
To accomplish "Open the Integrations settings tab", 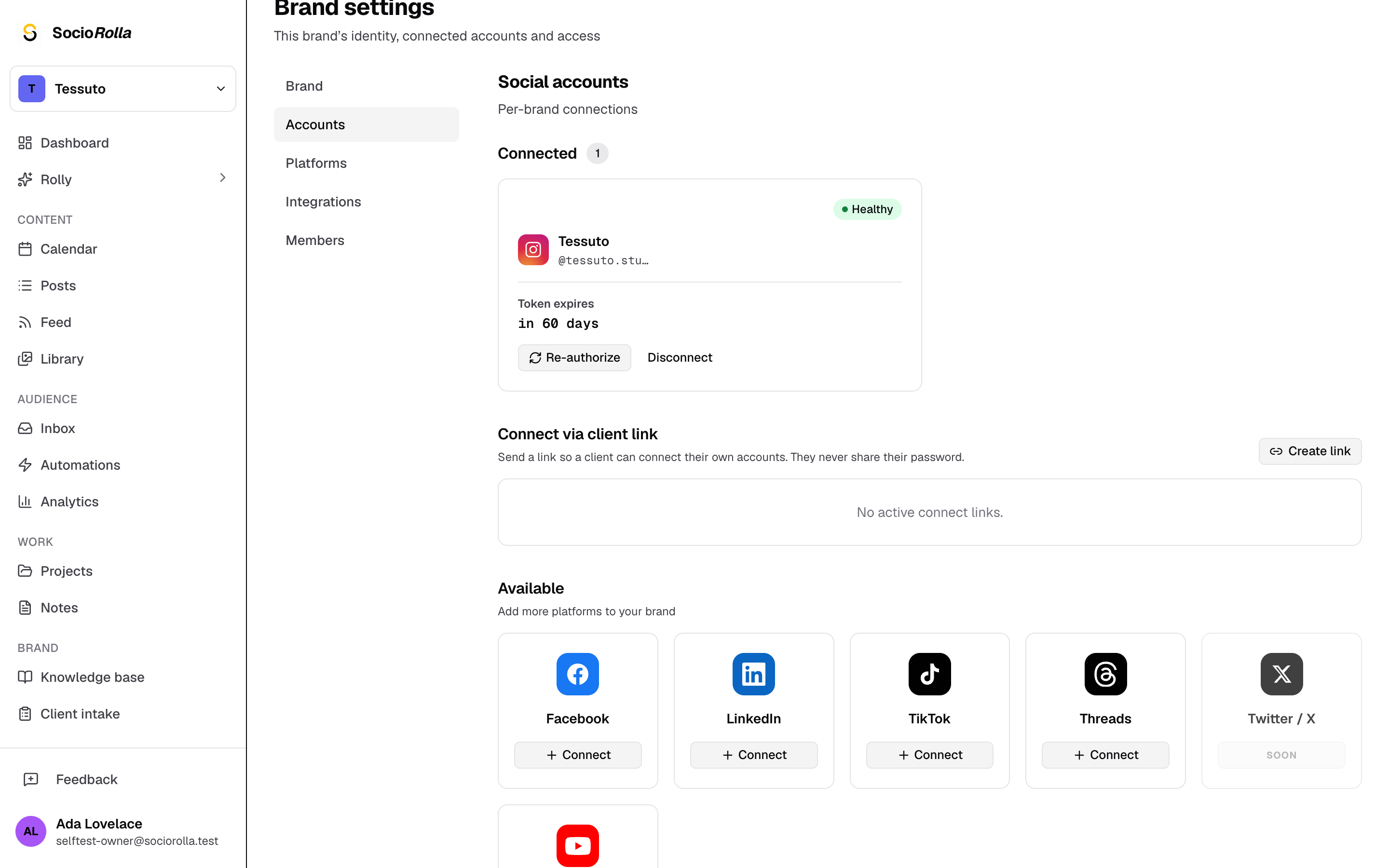I will [x=366, y=202].
